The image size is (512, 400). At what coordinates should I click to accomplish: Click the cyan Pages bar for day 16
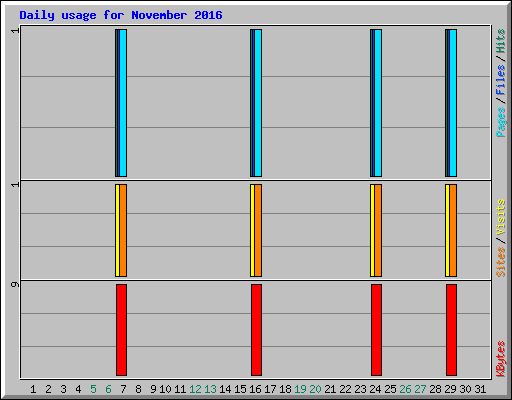click(258, 103)
